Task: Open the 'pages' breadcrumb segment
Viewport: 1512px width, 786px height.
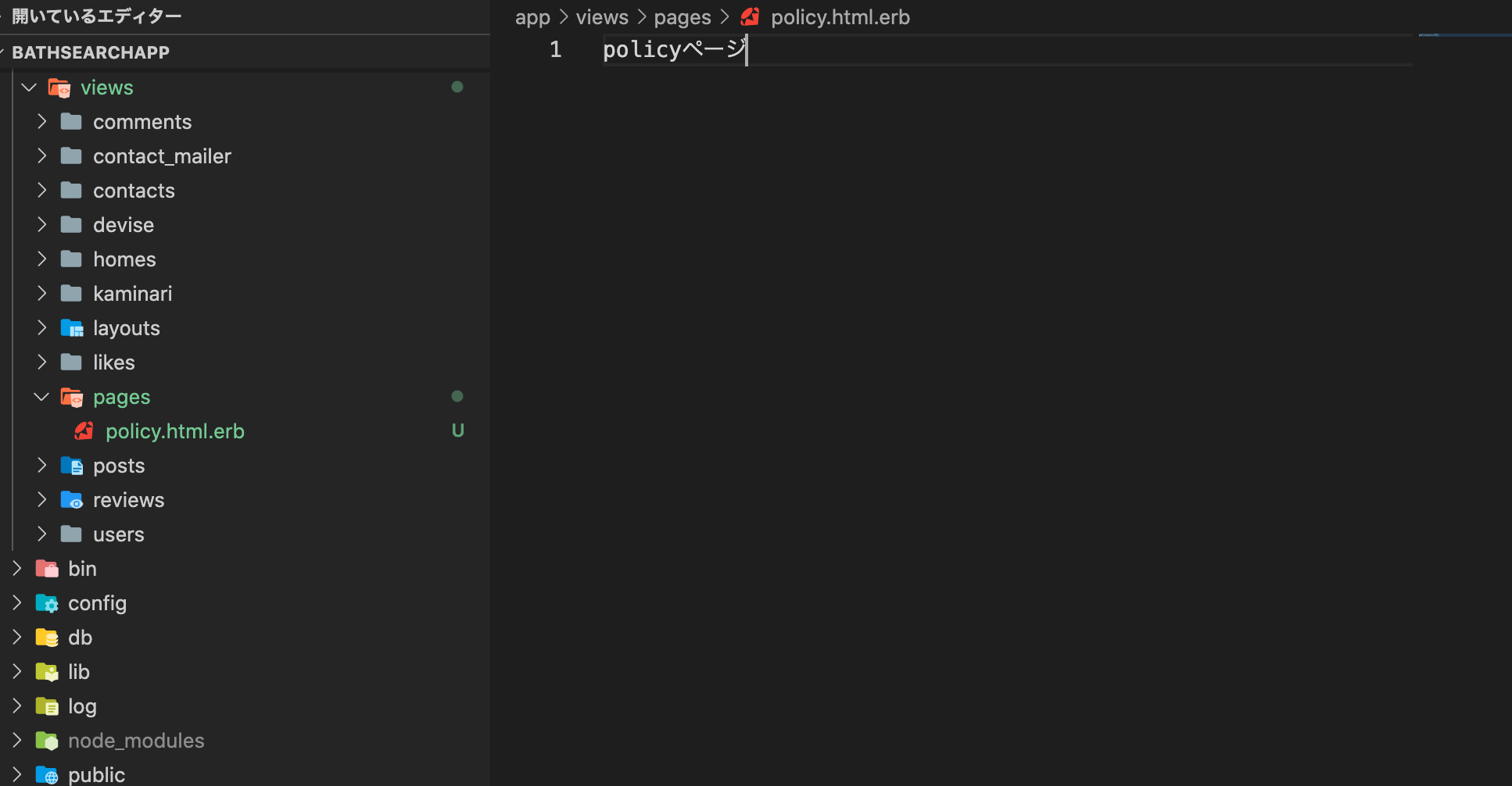Action: [x=683, y=17]
